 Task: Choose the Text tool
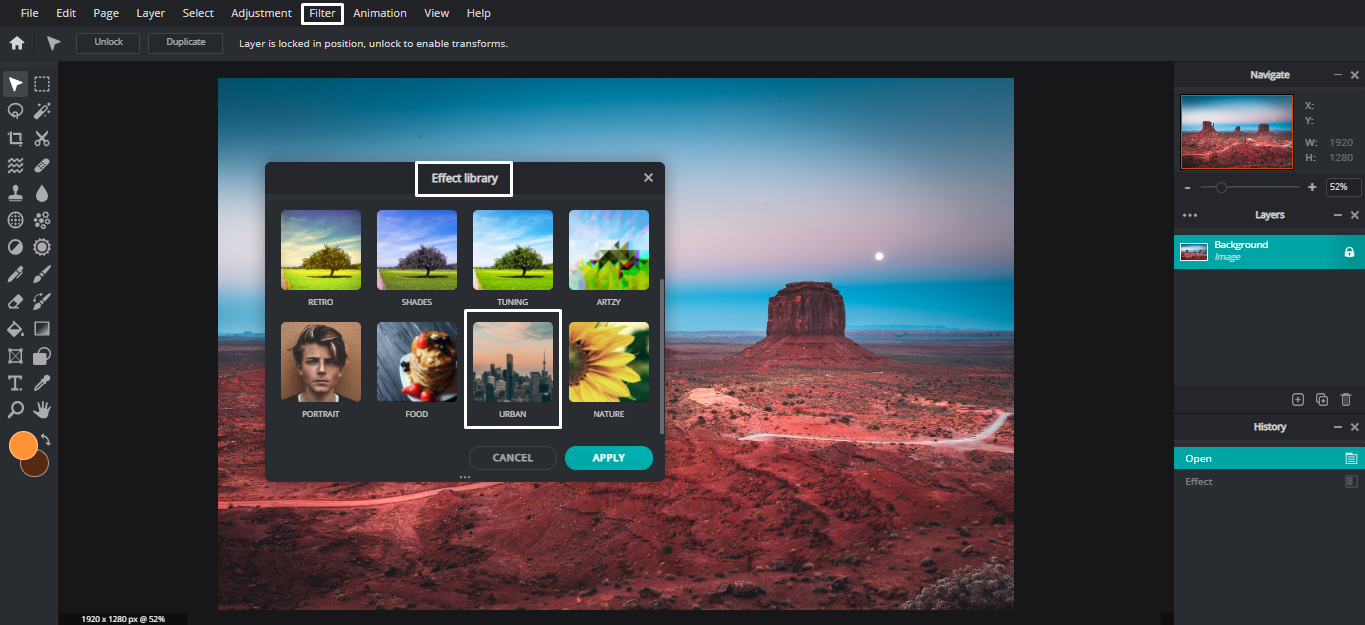tap(15, 382)
